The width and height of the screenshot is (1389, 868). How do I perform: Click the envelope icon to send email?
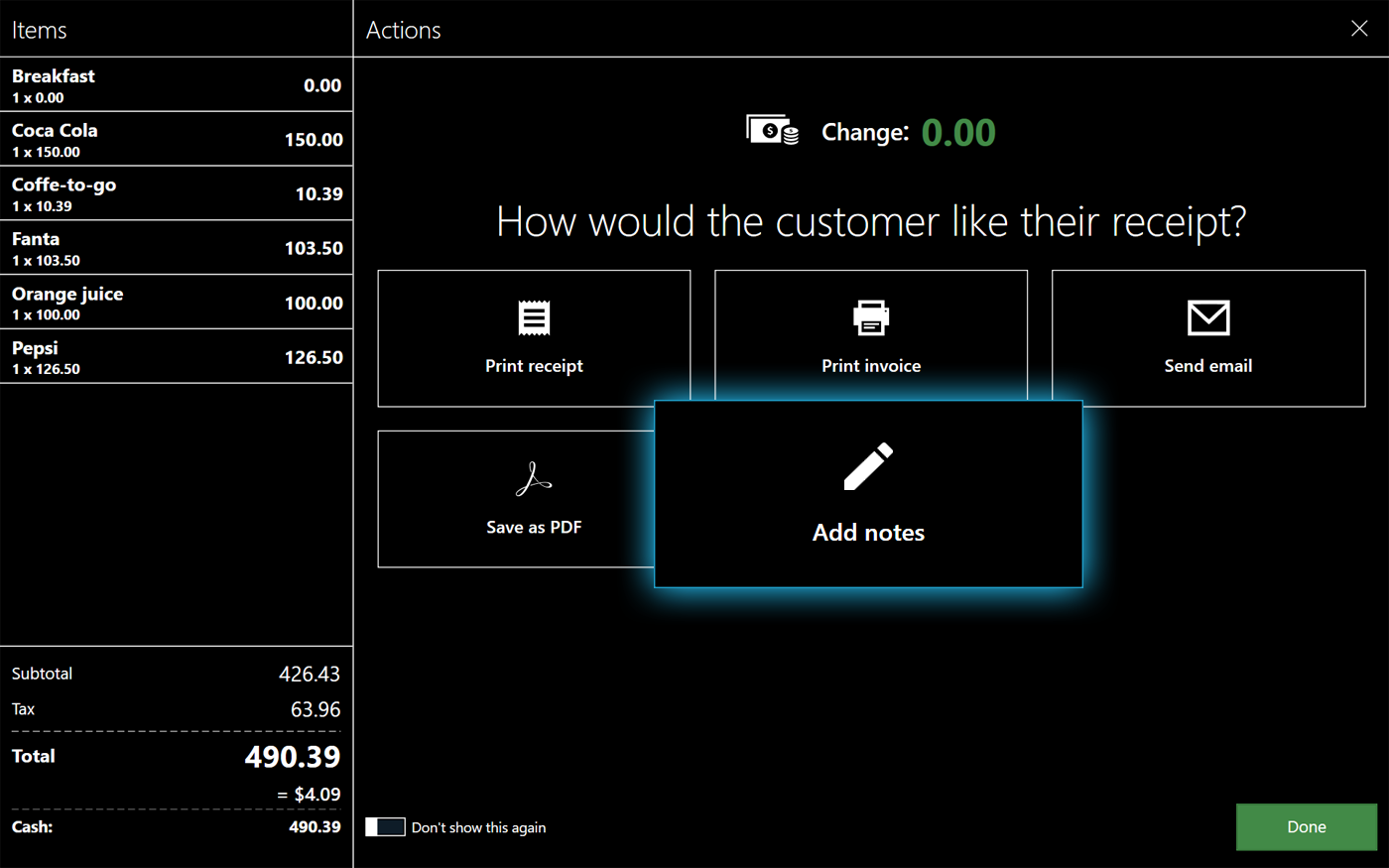[x=1207, y=318]
